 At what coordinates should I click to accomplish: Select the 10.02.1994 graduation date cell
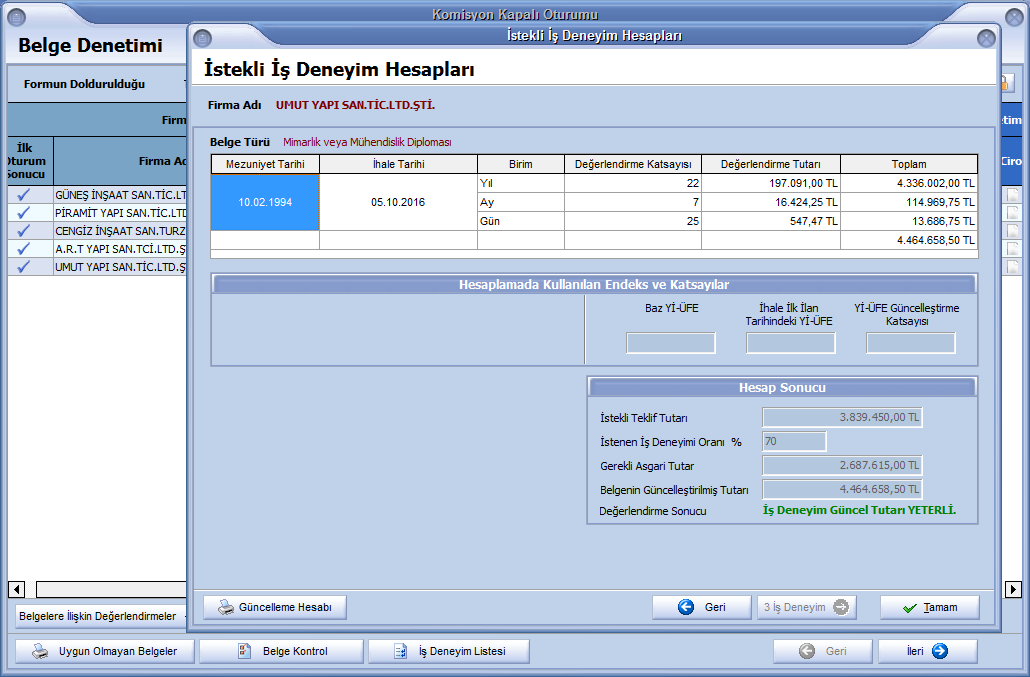pyautogui.click(x=265, y=202)
